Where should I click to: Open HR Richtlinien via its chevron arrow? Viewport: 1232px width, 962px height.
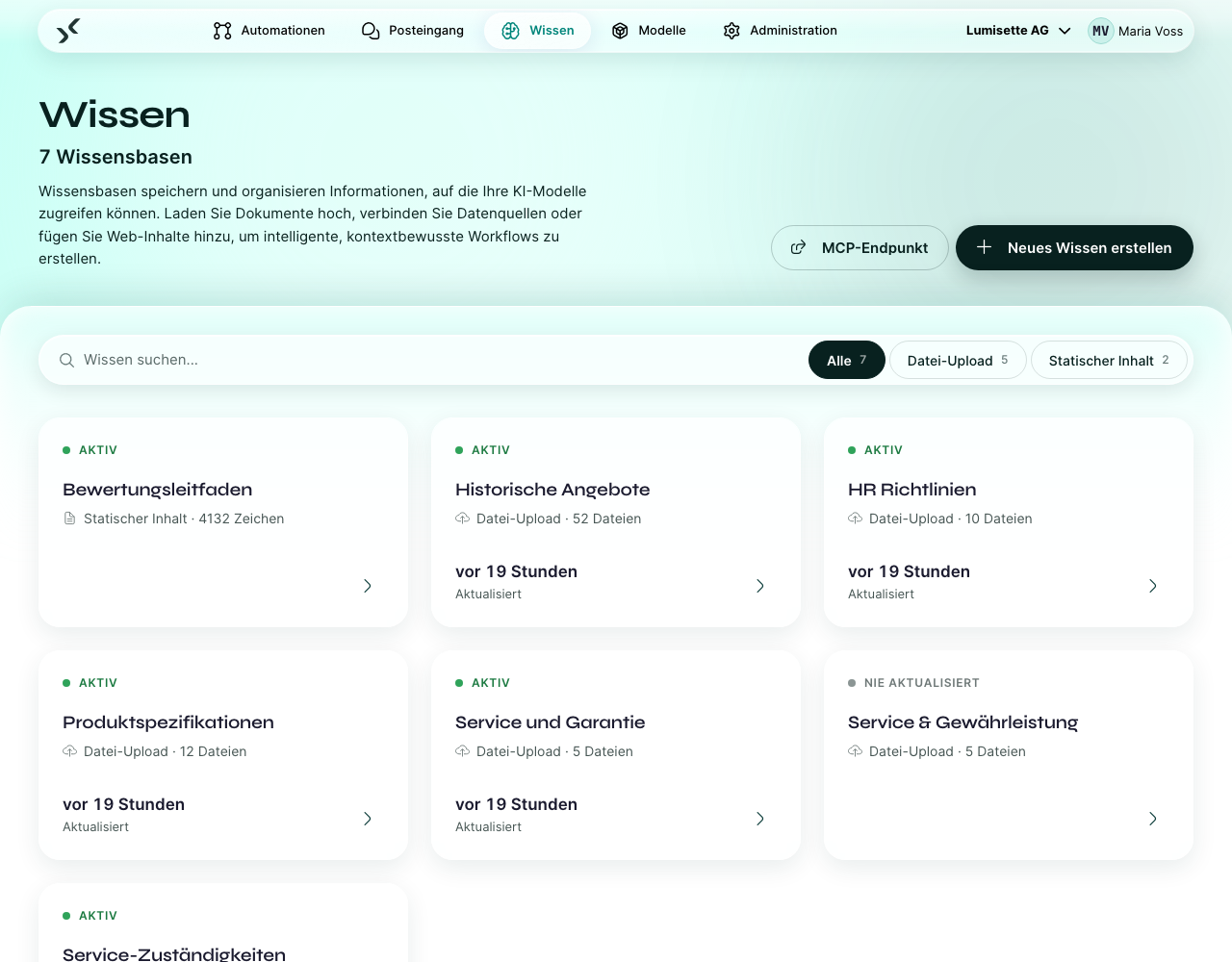click(x=1153, y=586)
